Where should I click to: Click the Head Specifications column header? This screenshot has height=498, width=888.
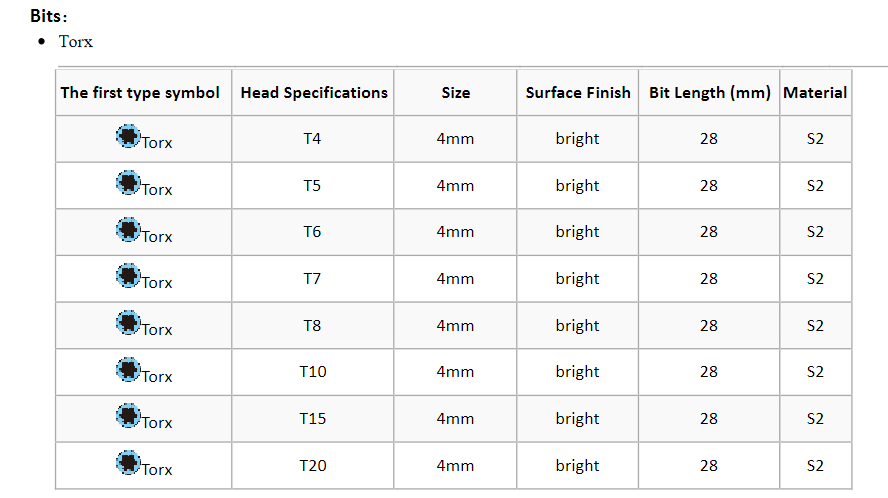[314, 93]
